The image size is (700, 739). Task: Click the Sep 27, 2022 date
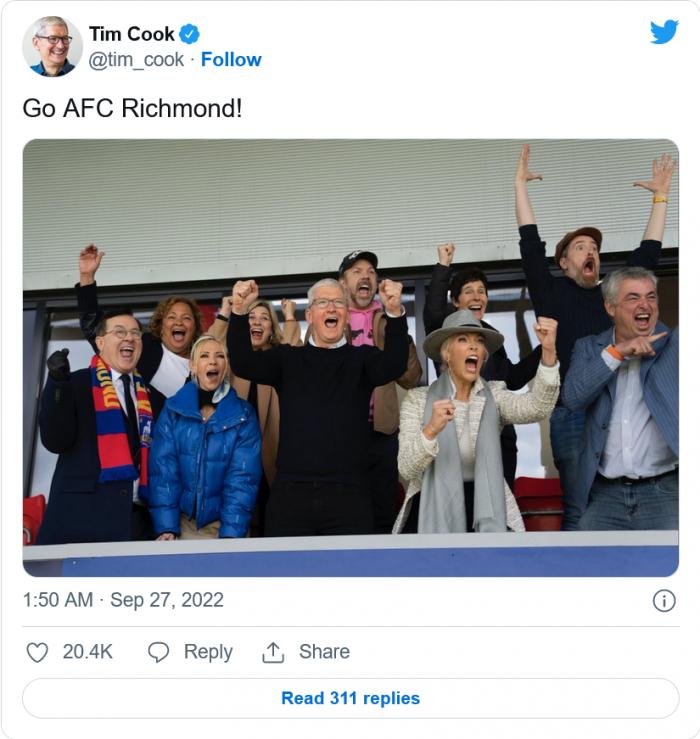pyautogui.click(x=167, y=600)
